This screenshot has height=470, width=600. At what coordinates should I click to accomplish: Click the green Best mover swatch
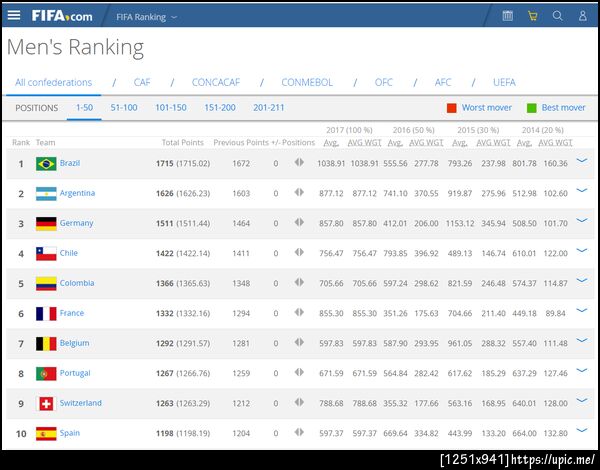coord(532,108)
